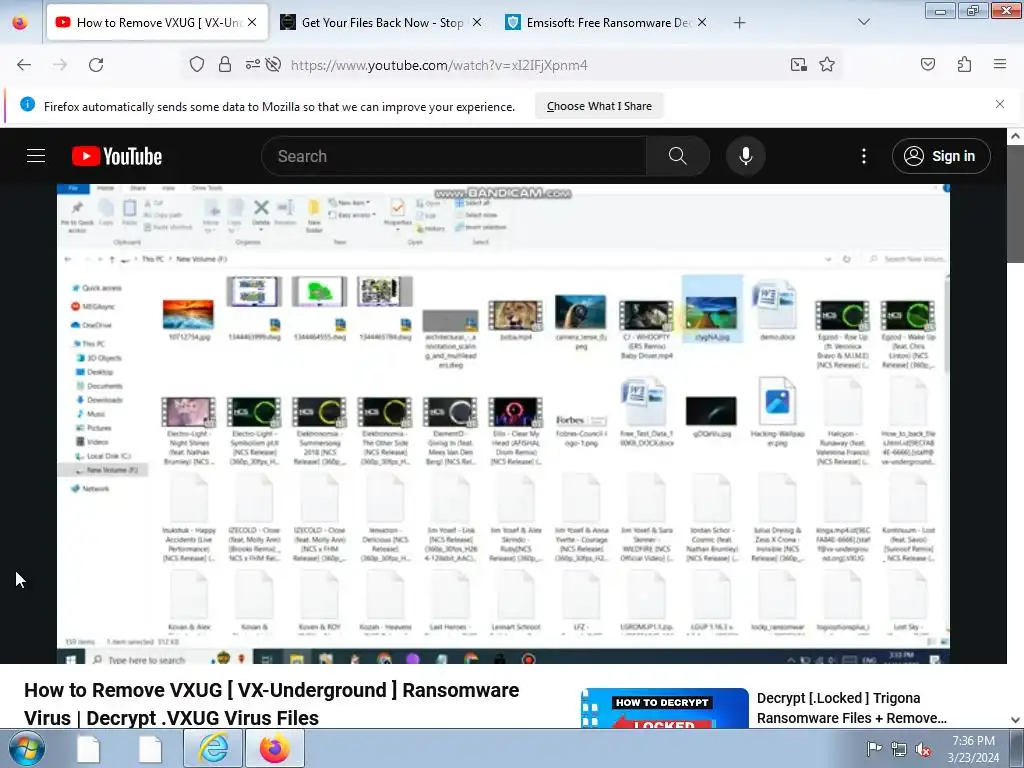The image size is (1024, 768).
Task: Go back with the browser back arrow
Action: 24,65
